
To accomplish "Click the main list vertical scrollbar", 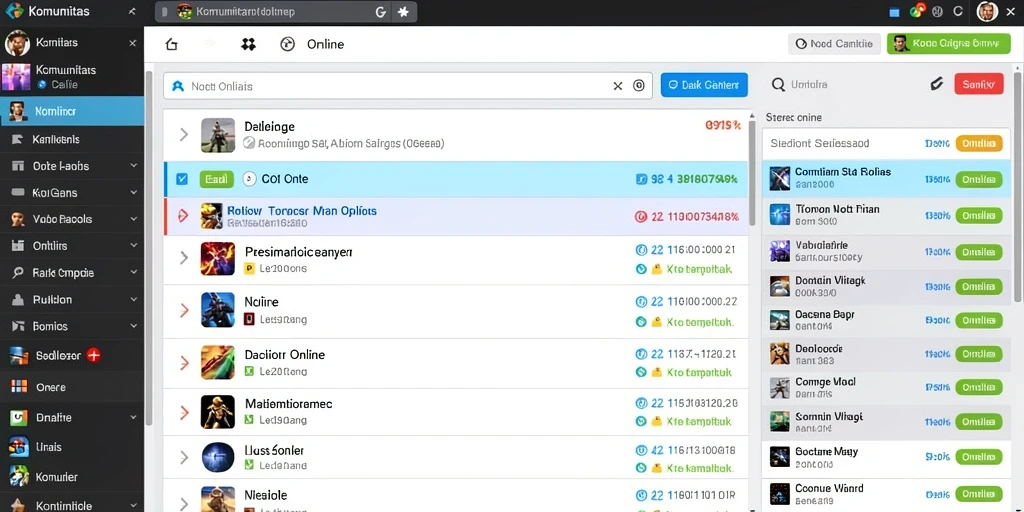I will point(752,170).
